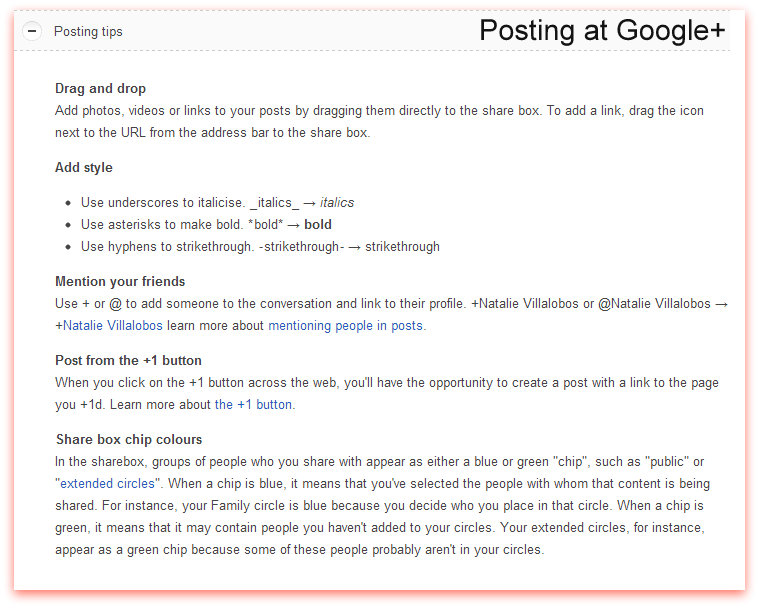This screenshot has width=759, height=608.
Task: Click the italic word italics example
Action: click(337, 203)
